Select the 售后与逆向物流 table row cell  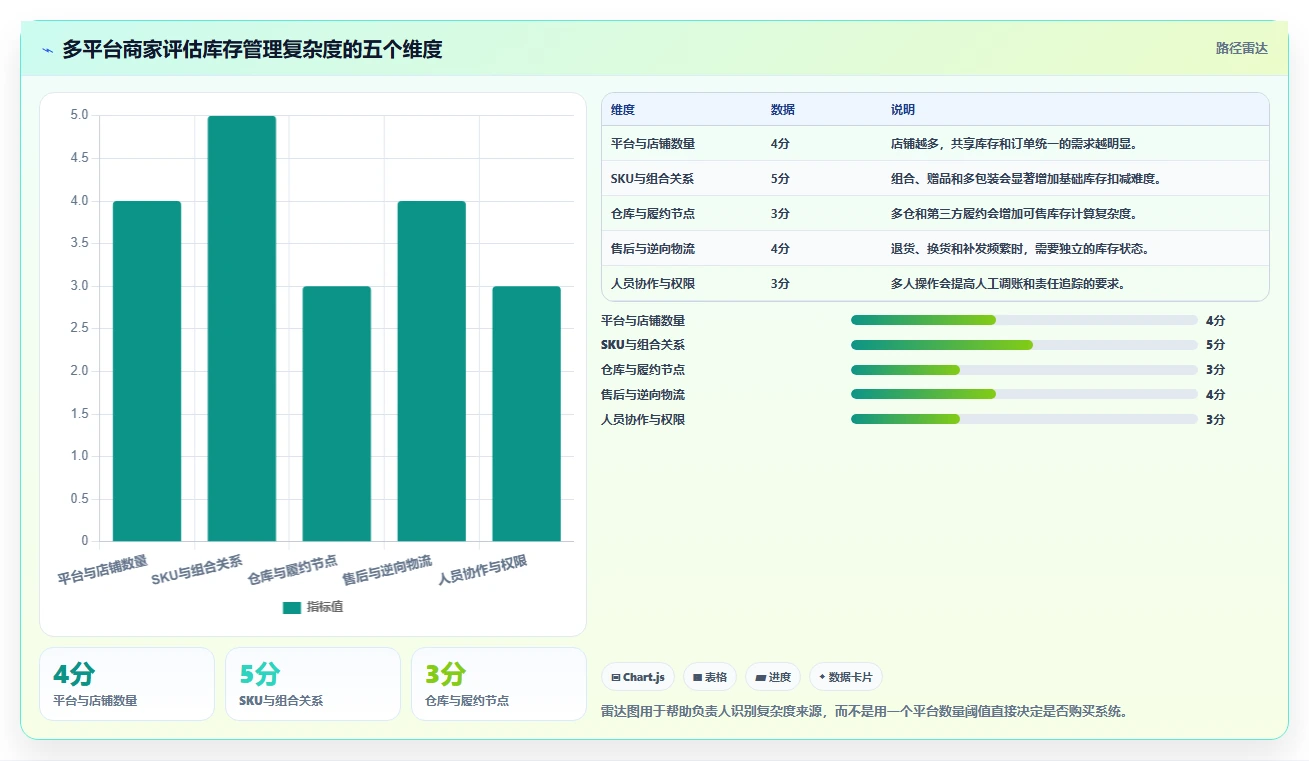(x=653, y=249)
